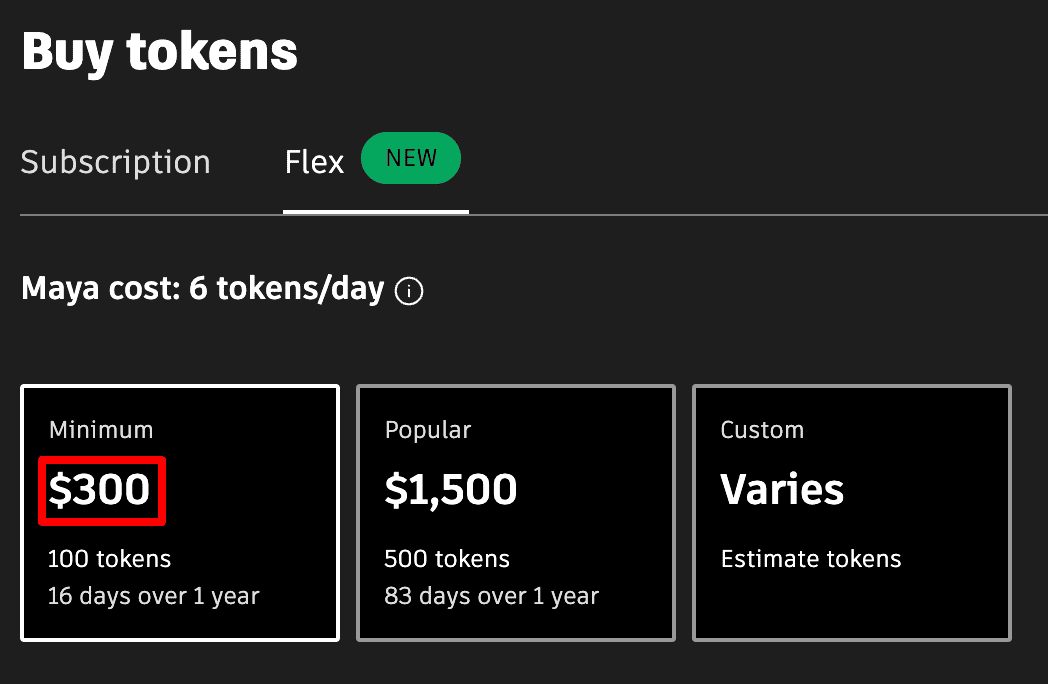
Task: Click the info icon beside Maya cost
Action: pos(409,291)
